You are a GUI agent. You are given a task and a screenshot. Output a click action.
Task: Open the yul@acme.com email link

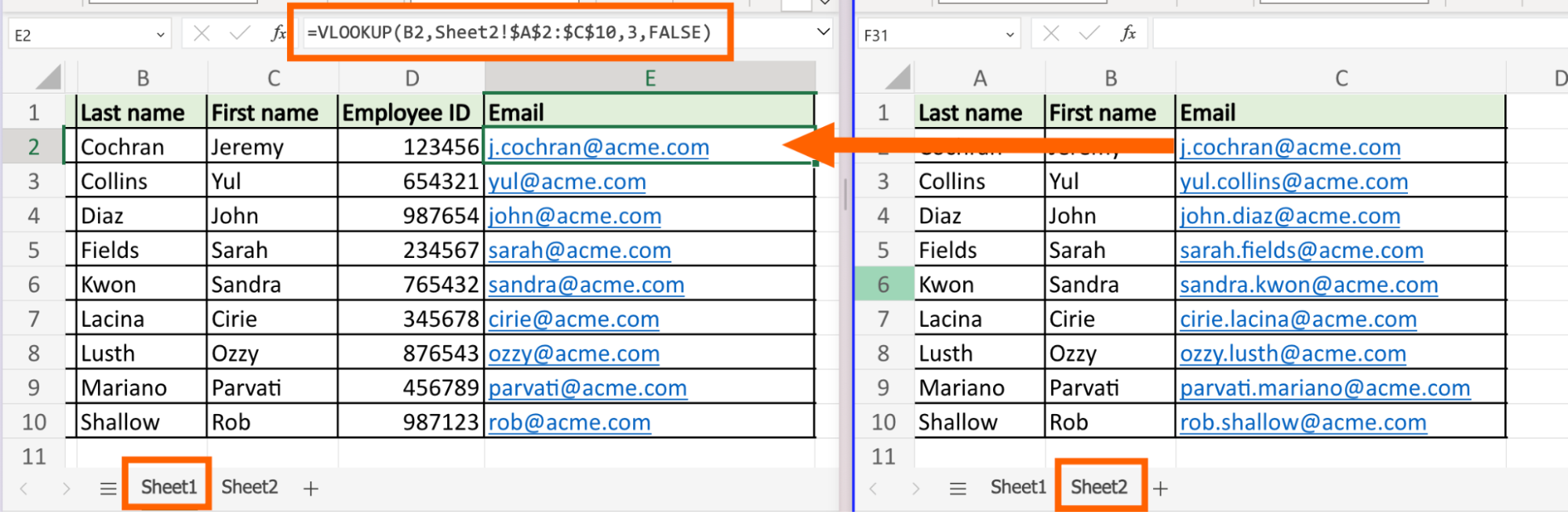[566, 182]
